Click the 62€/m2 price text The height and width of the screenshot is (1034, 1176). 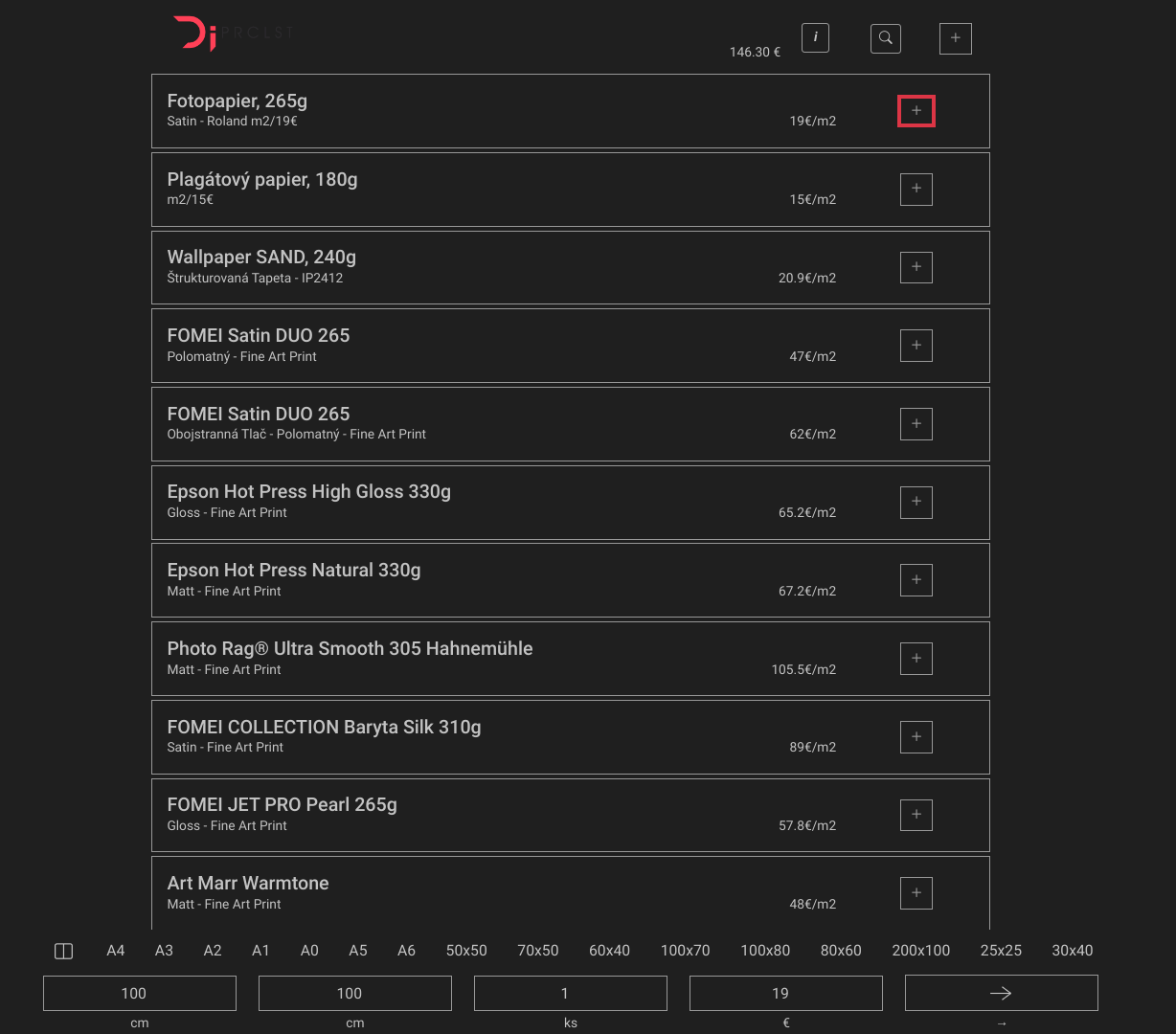[813, 435]
